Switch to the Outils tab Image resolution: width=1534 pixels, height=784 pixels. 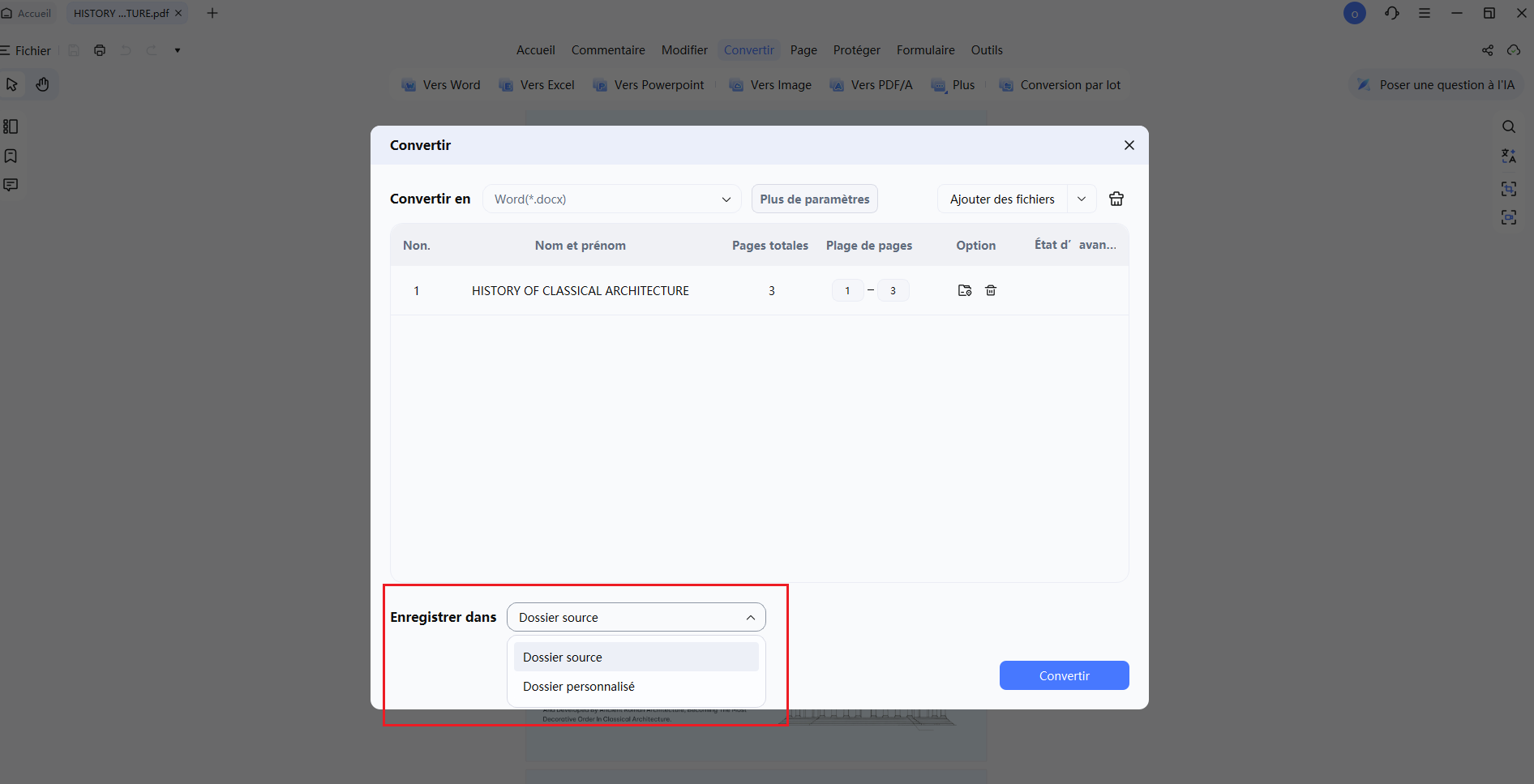[x=987, y=50]
